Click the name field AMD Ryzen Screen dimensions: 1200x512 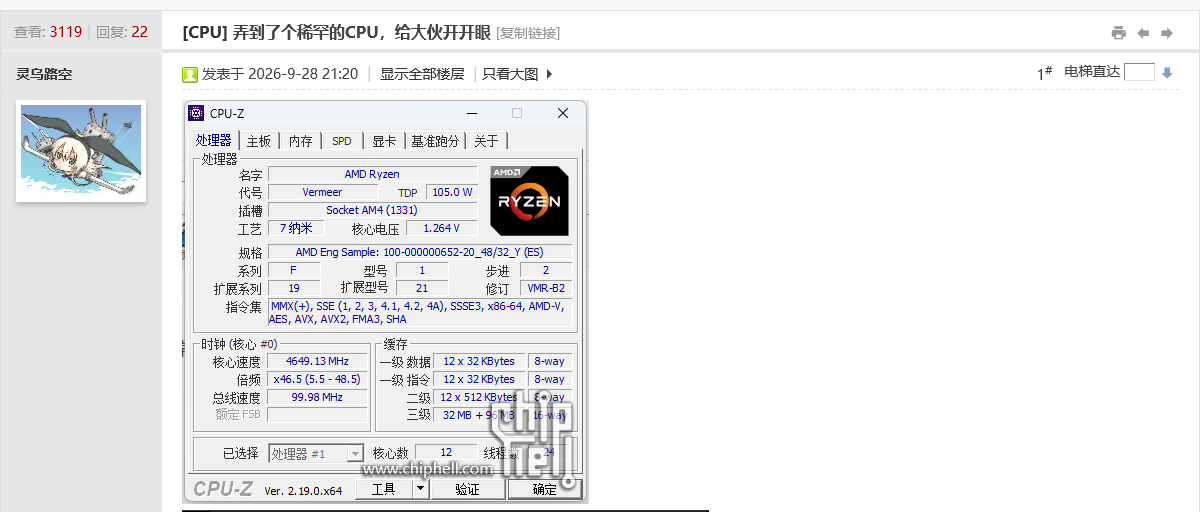click(x=372, y=174)
